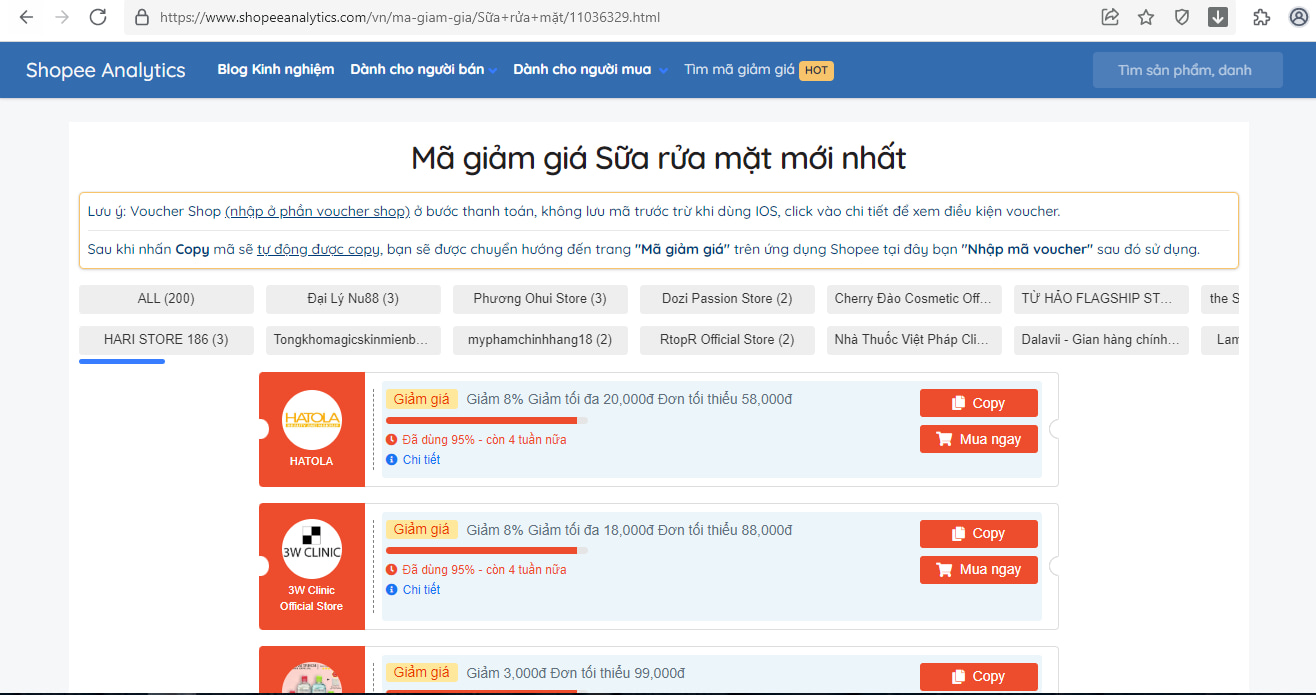Expand the 'Dành cho người bán' menu
1316x695 pixels.
(x=423, y=70)
